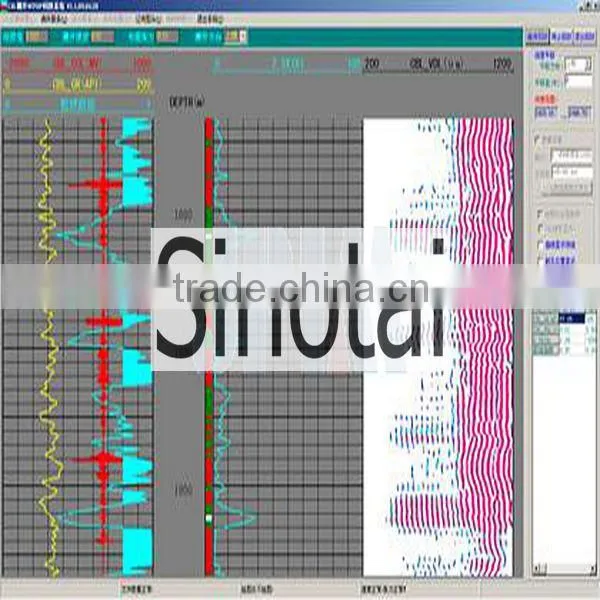Screen dimensions: 600x600
Task: Click the right button under the red label
Action: [x=579, y=113]
